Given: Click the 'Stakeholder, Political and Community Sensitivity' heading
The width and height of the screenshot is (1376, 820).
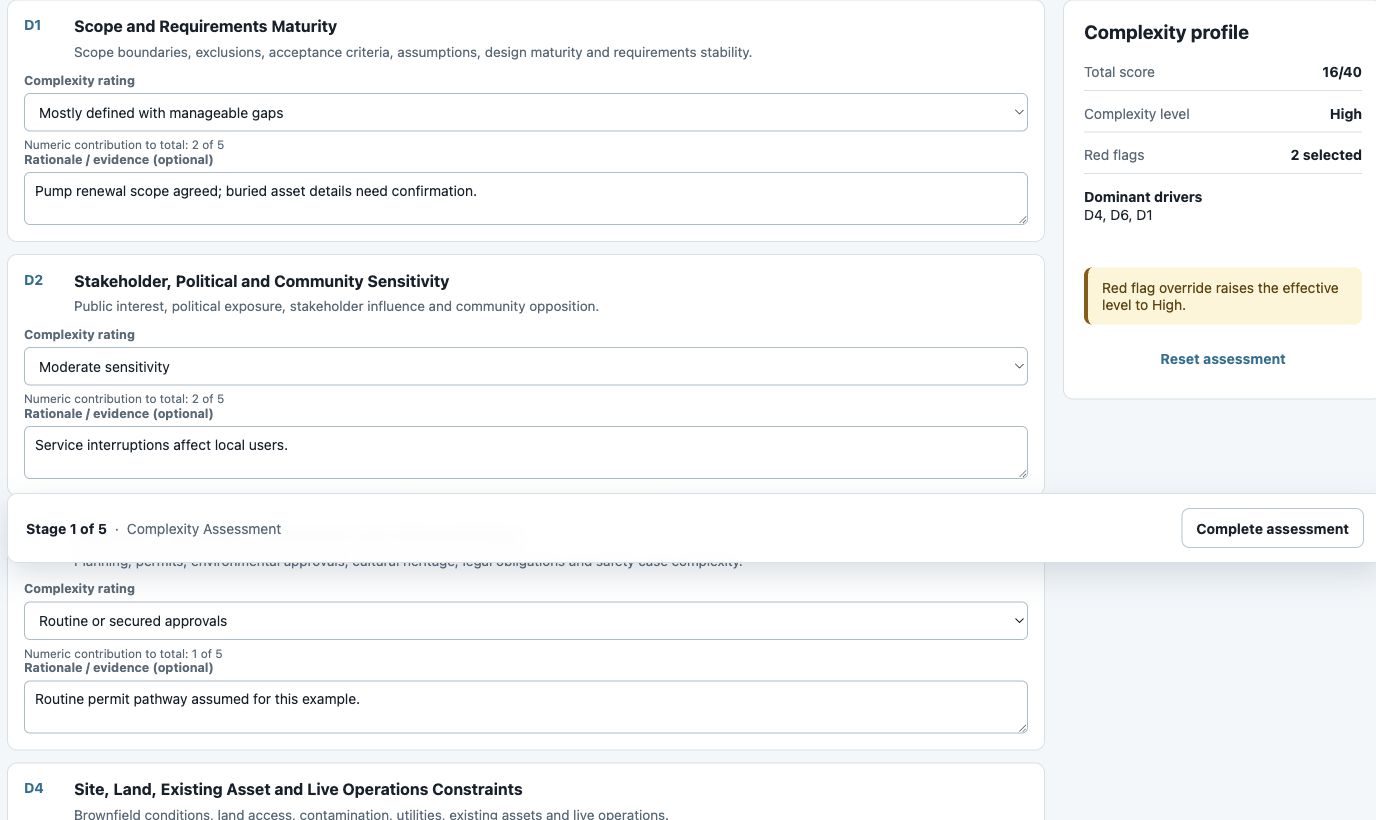Looking at the screenshot, I should click(x=261, y=281).
